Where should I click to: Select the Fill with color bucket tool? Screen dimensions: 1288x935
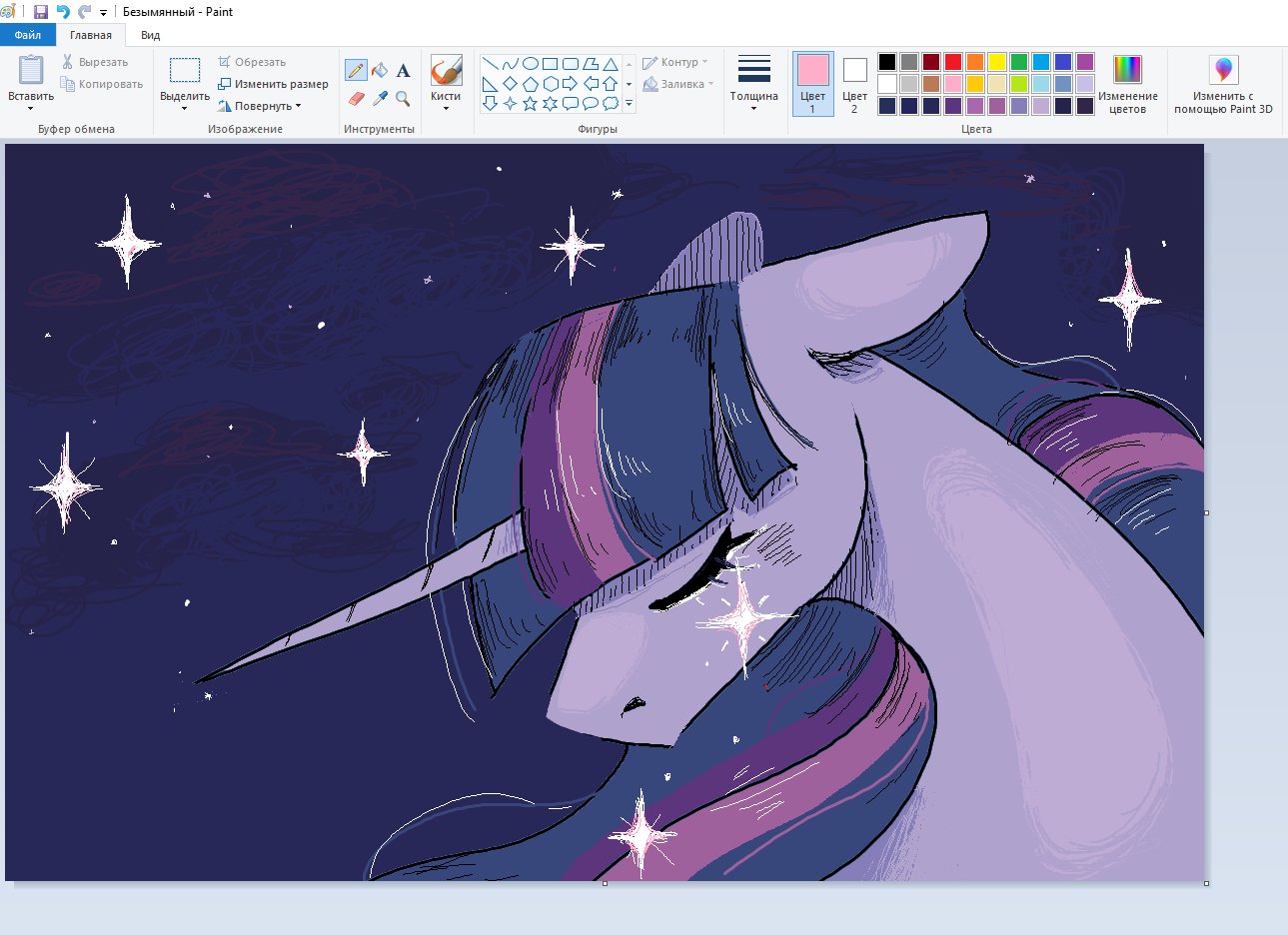[x=380, y=70]
